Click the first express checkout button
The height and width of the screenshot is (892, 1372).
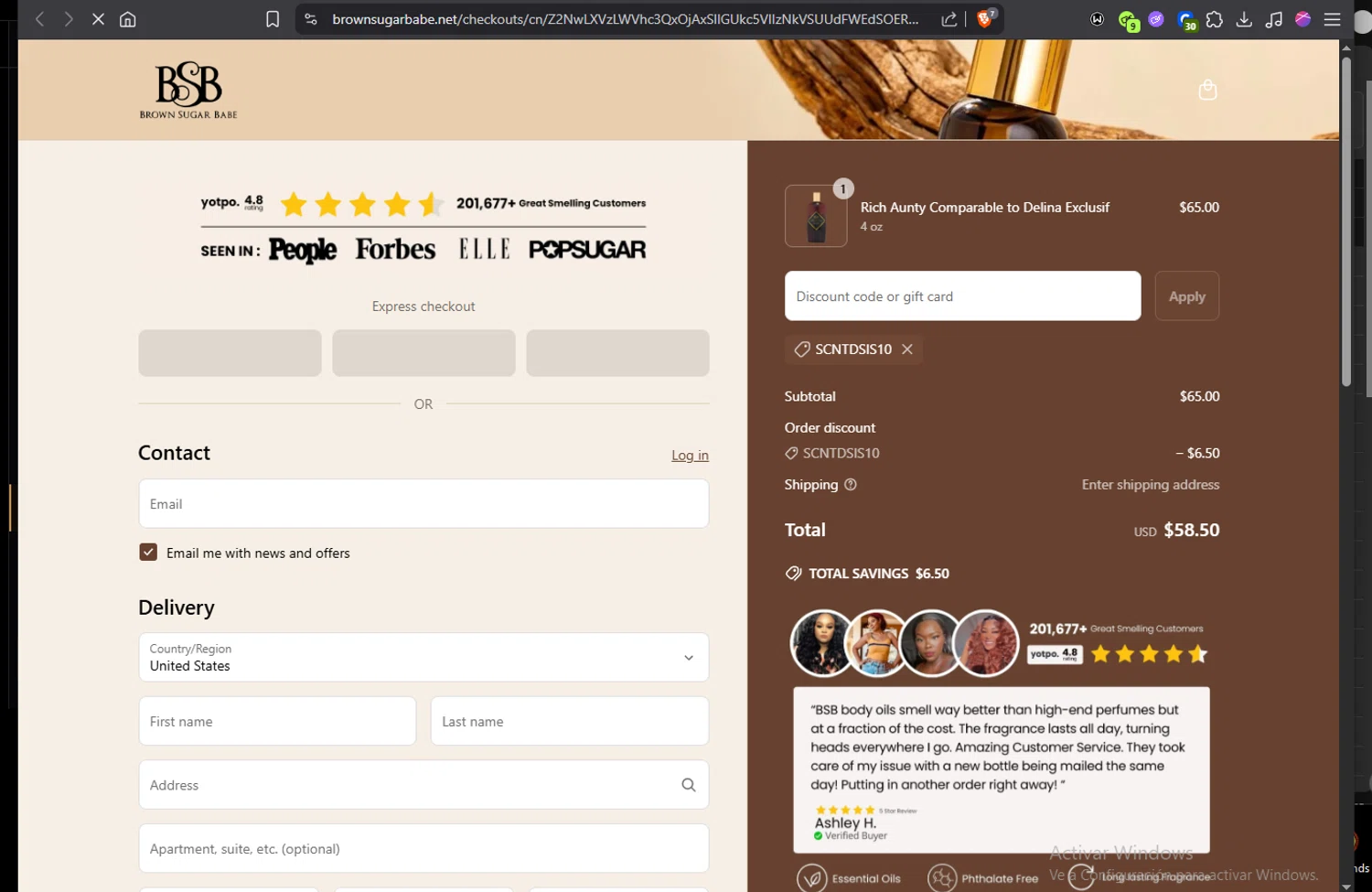[x=230, y=353]
